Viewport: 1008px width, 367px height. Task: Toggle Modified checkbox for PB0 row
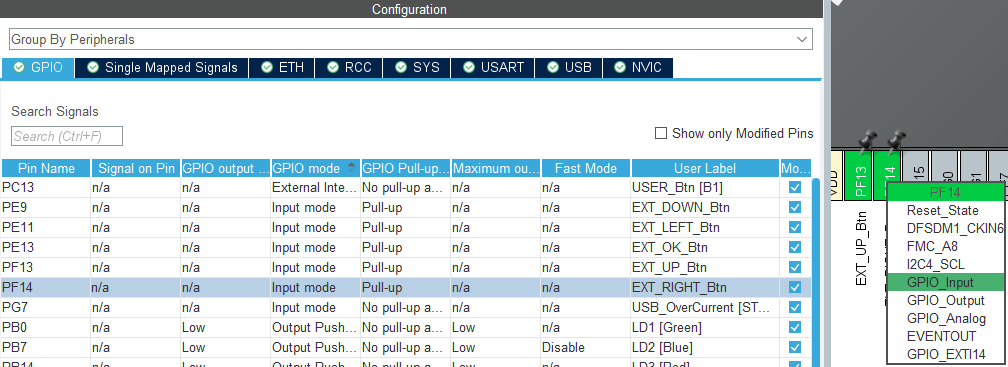[x=795, y=327]
